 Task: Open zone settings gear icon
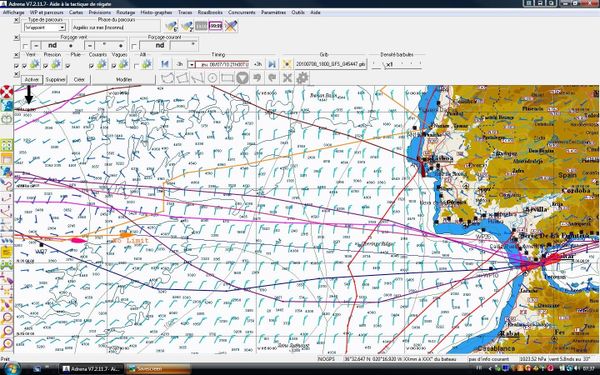click(x=302, y=78)
